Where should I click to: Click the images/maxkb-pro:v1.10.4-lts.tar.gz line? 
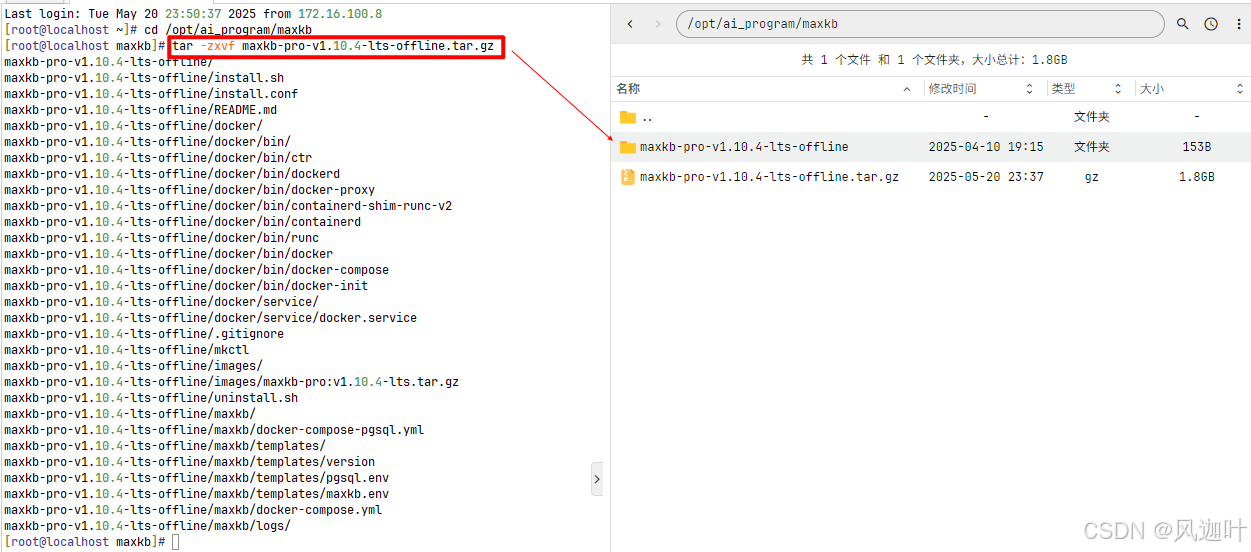(x=232, y=382)
